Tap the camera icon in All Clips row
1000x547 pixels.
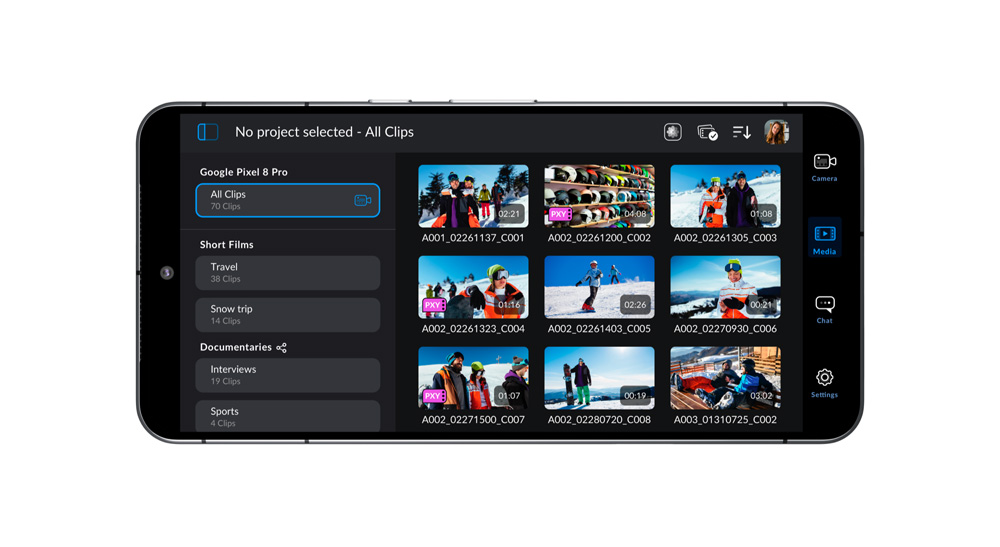[x=362, y=200]
